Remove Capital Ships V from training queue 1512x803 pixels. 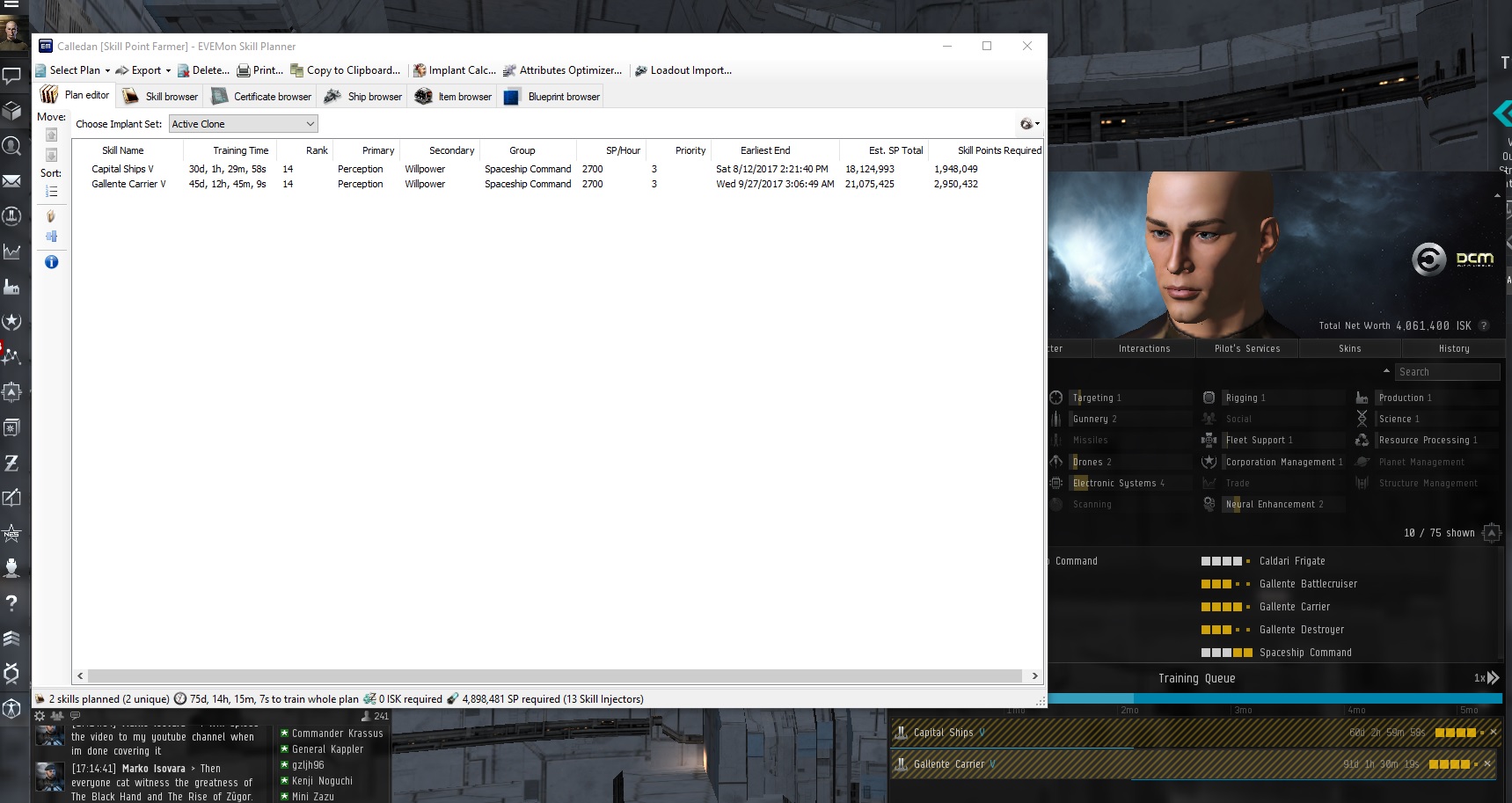coord(1493,732)
